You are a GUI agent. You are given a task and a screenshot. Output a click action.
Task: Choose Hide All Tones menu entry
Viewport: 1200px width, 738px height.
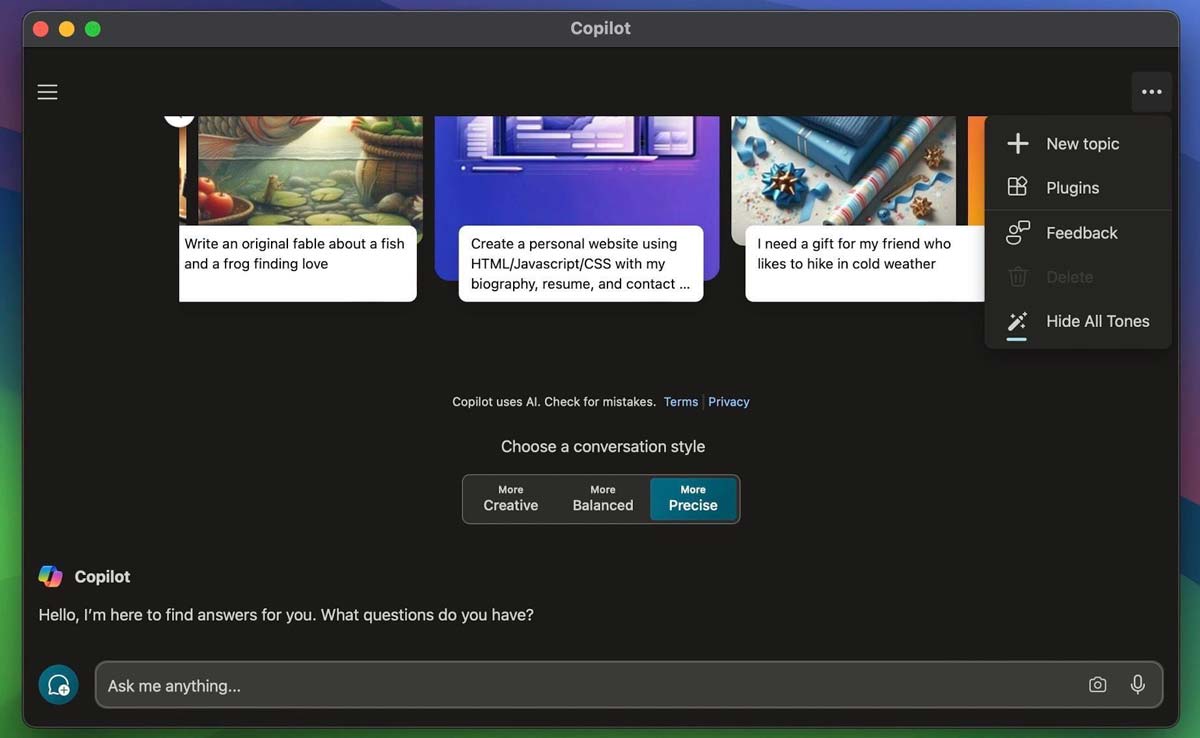coord(1097,321)
